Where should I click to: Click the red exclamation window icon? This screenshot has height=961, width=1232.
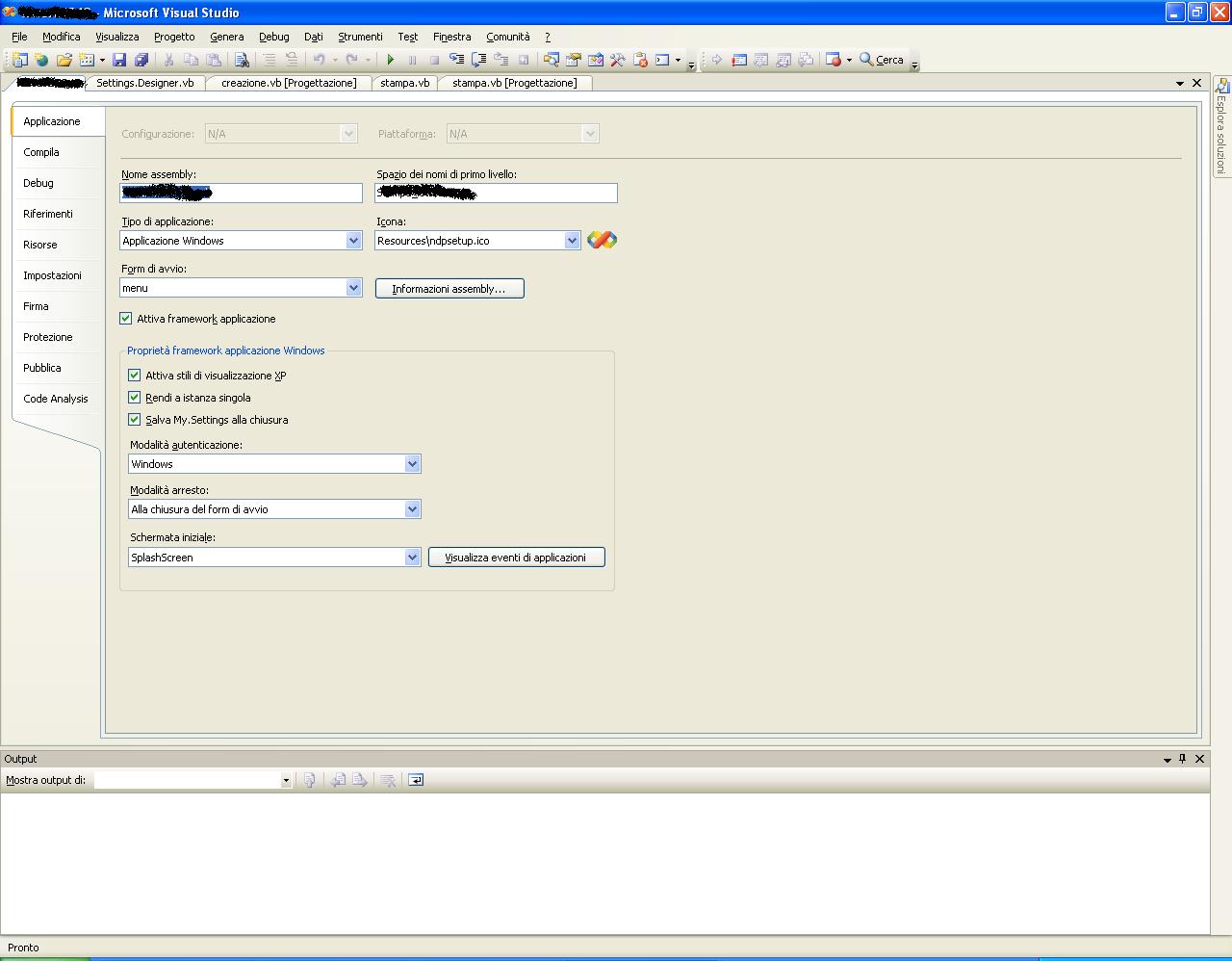coord(739,60)
